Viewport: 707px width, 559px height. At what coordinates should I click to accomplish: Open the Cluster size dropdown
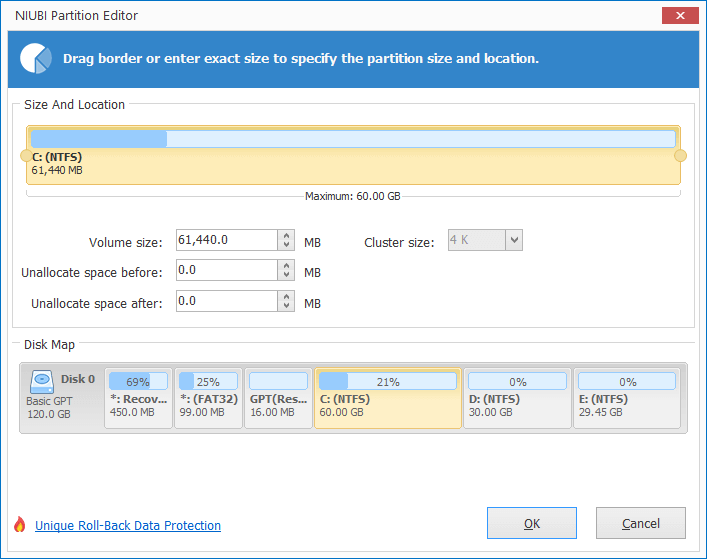point(514,240)
